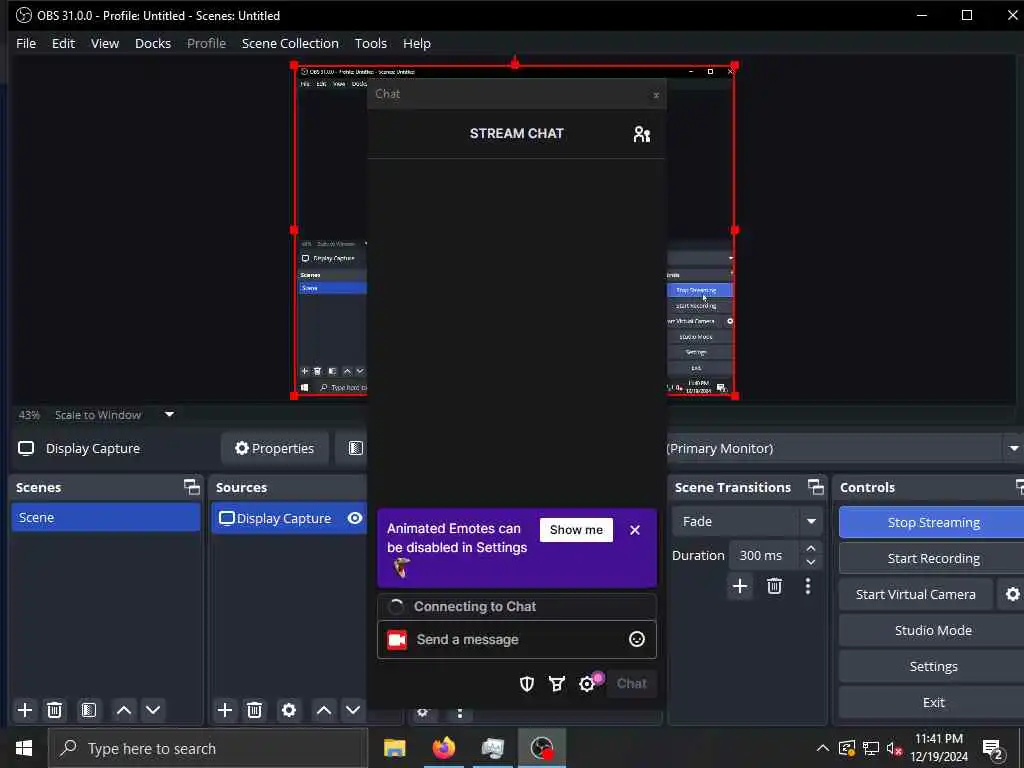Dismiss the Animated Emotes banner
1024x768 pixels.
(x=635, y=530)
